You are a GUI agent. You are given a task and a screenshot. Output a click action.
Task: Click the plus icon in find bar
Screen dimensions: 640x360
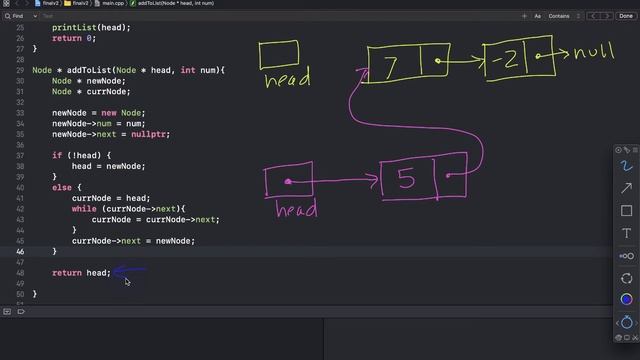click(524, 16)
